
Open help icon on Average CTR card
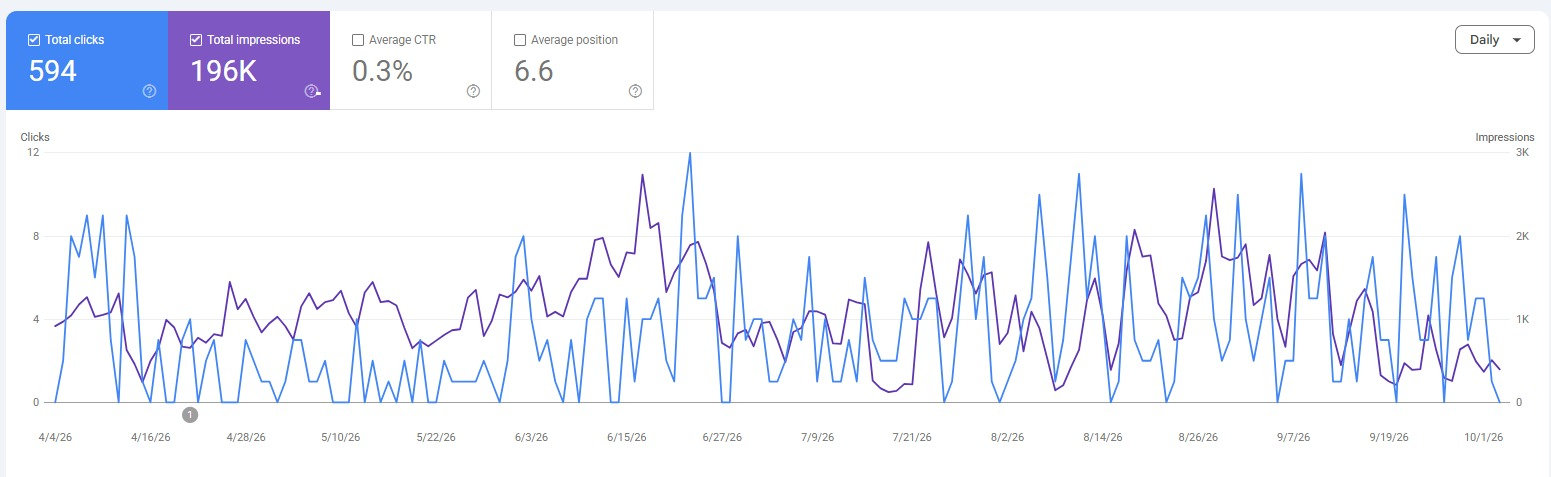473,91
